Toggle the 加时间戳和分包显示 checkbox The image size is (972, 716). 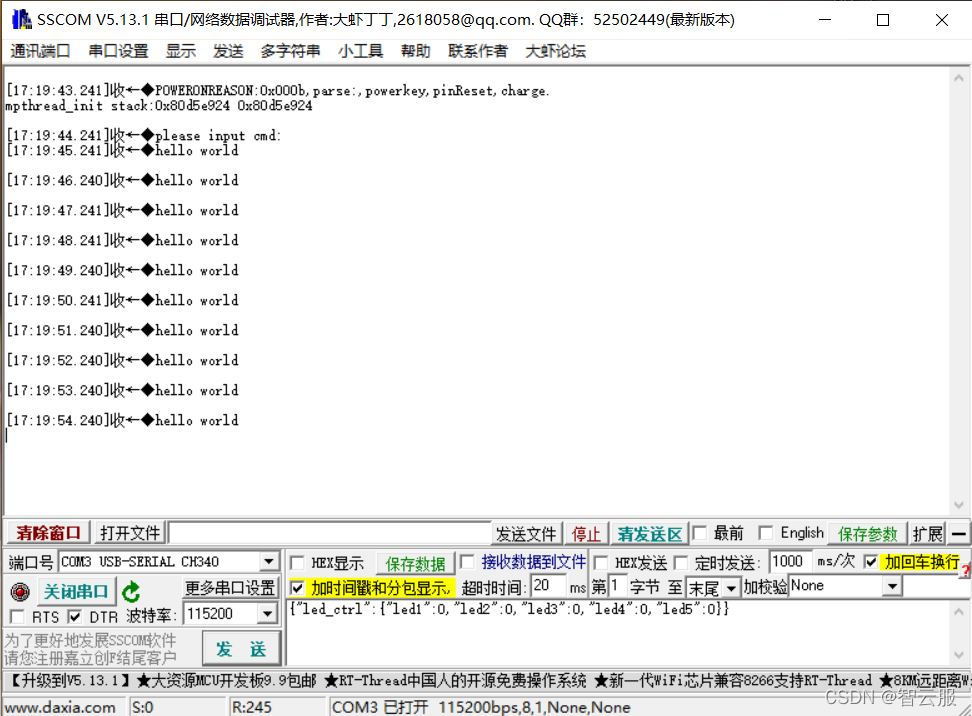point(297,588)
